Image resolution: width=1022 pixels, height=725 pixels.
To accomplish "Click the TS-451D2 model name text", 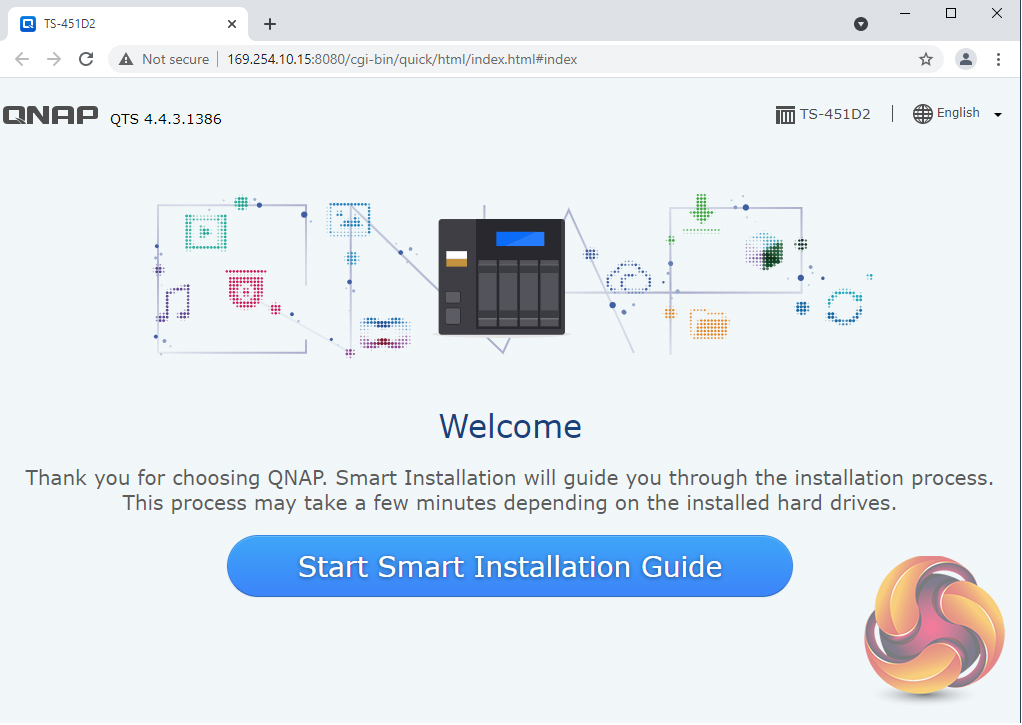I will [835, 114].
